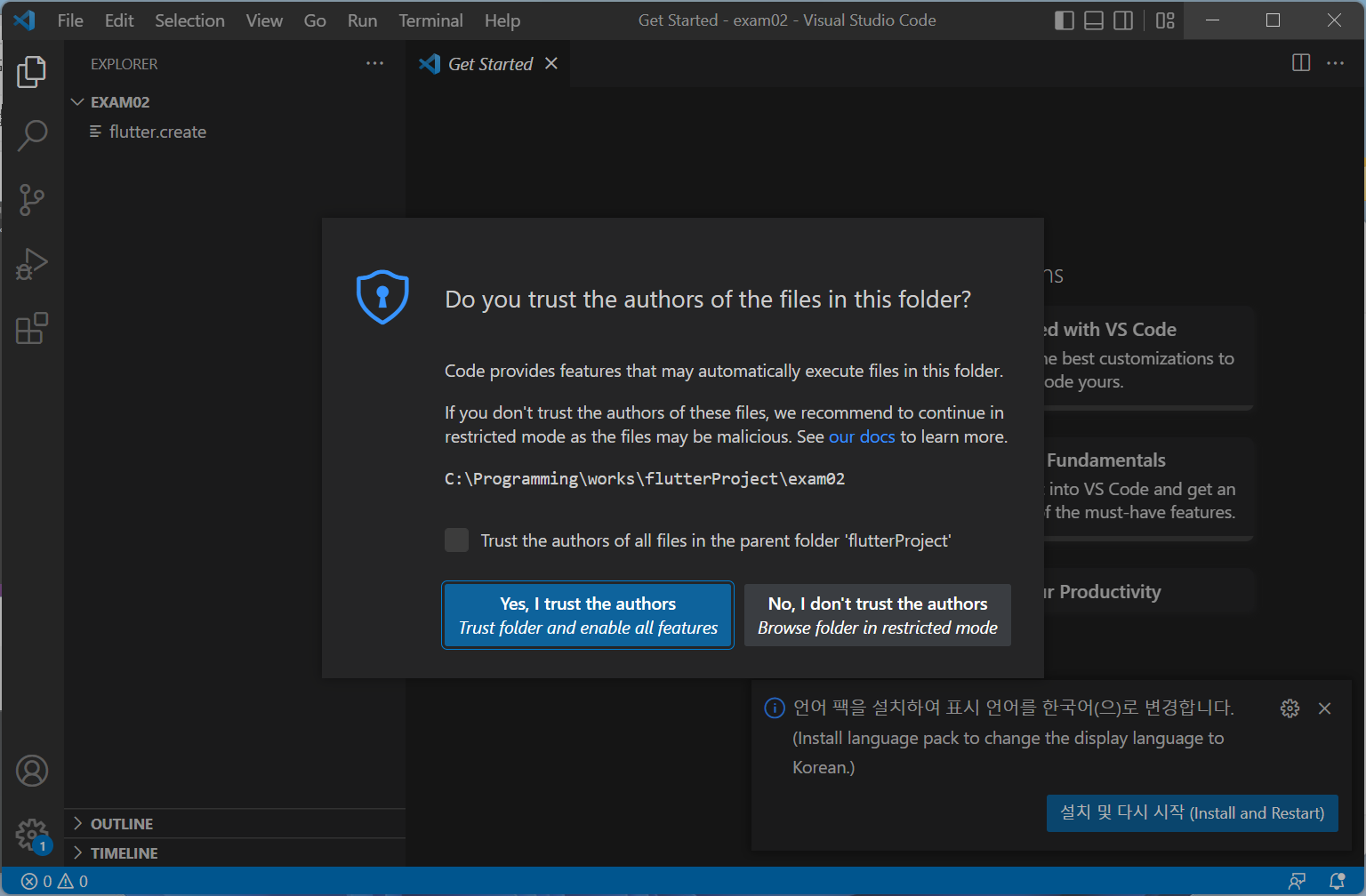This screenshot has height=896, width=1366.
Task: Open the Search view icon
Action: pos(32,136)
